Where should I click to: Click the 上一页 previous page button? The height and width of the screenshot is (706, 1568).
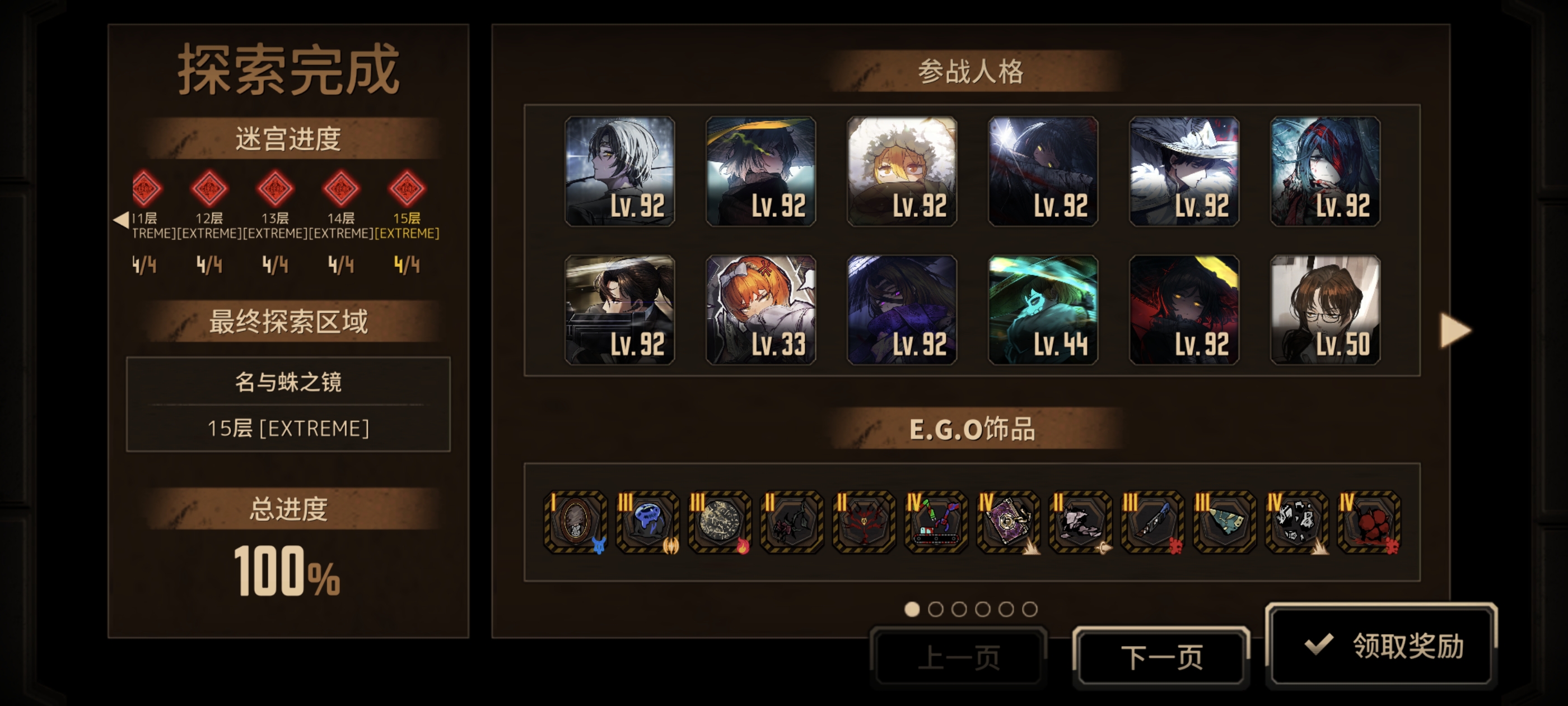click(x=959, y=657)
